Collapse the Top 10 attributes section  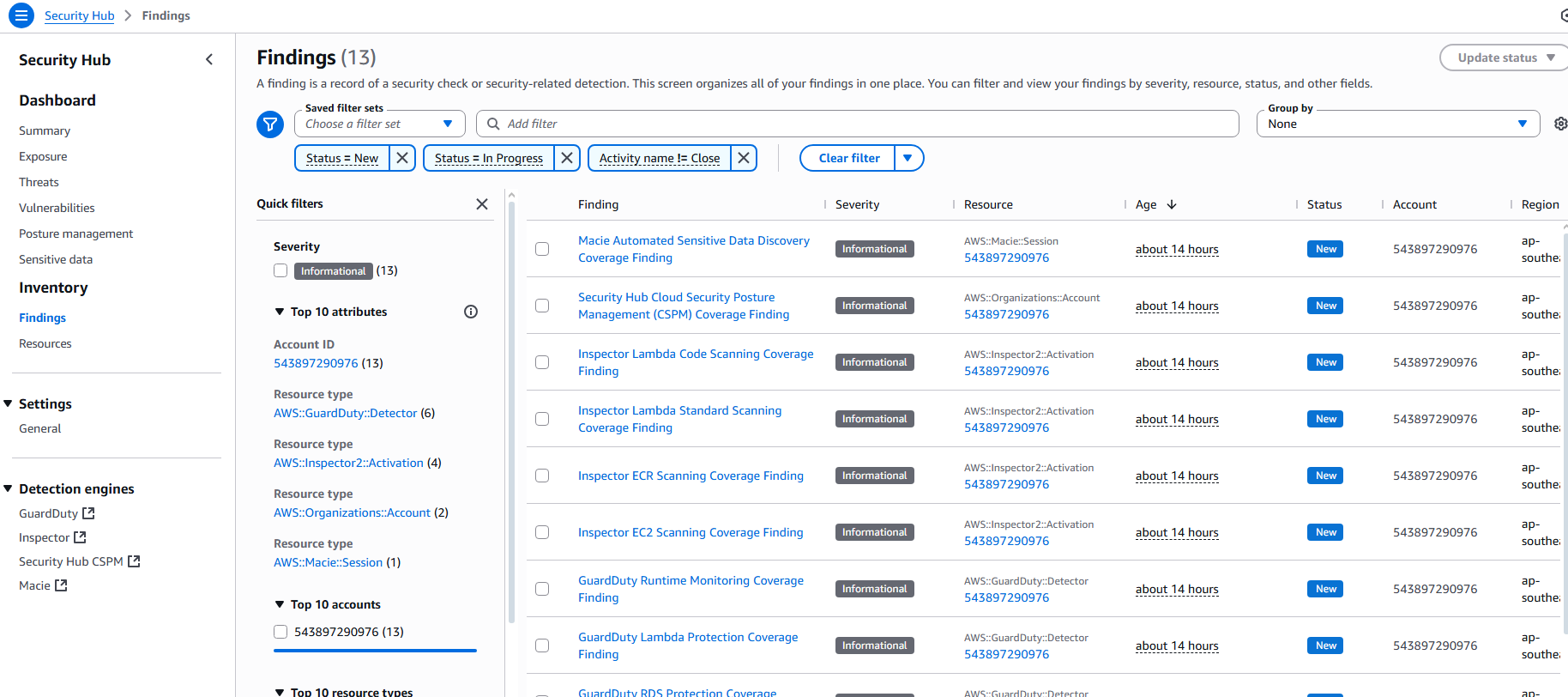point(280,312)
